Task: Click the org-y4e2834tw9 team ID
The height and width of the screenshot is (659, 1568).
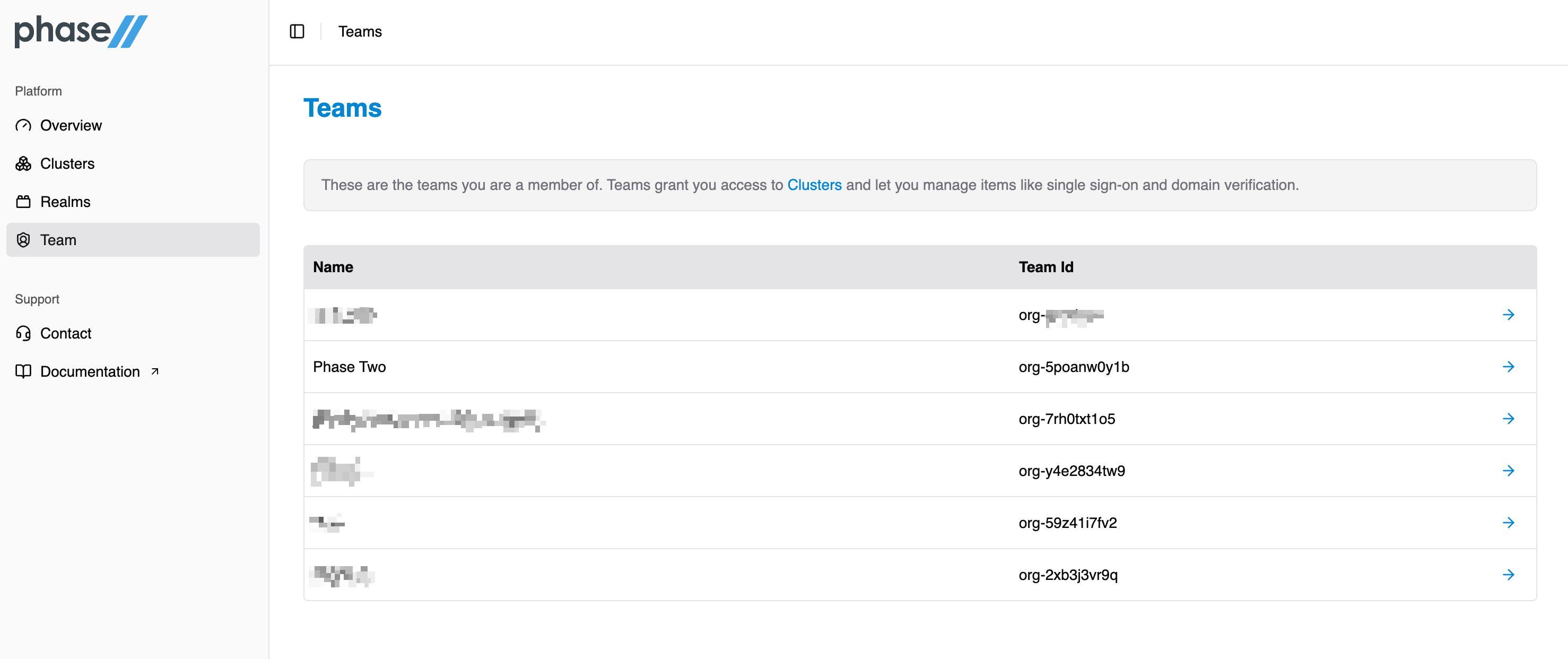Action: click(1072, 471)
